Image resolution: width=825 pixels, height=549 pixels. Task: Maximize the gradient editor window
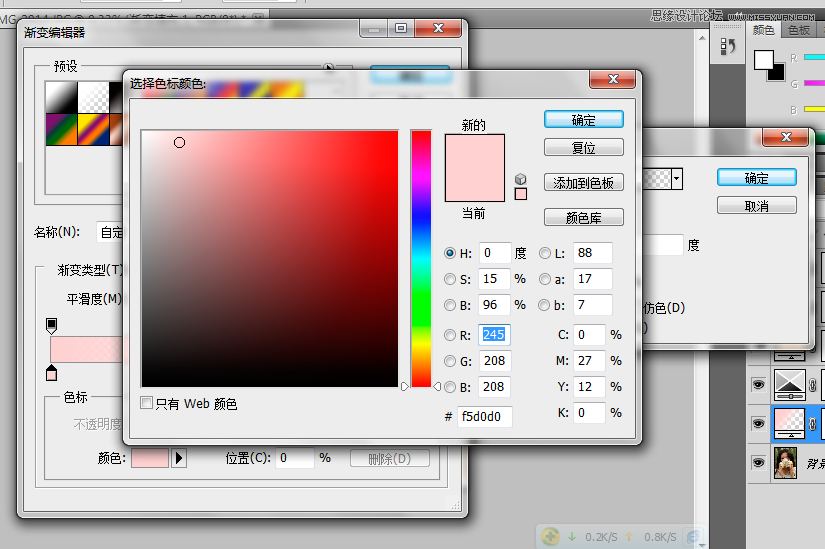pos(401,28)
